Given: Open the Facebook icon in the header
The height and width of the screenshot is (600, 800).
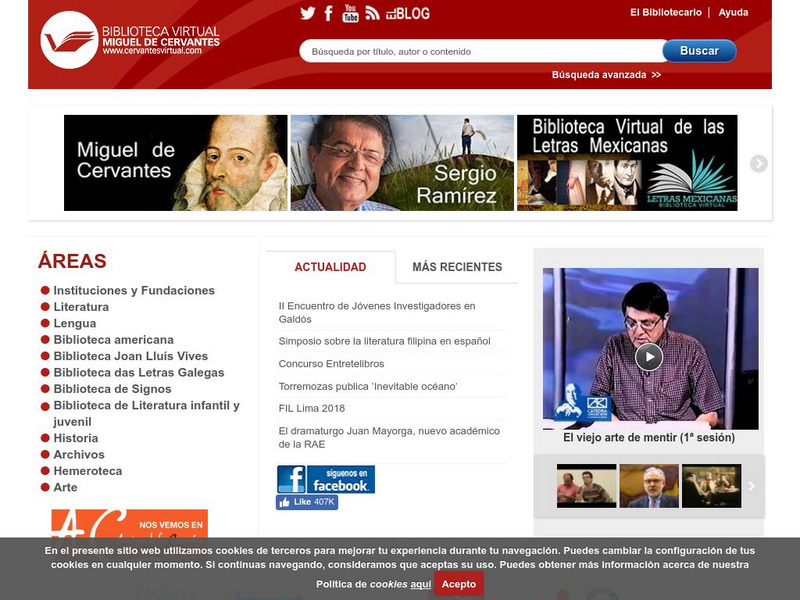Looking at the screenshot, I should point(327,14).
